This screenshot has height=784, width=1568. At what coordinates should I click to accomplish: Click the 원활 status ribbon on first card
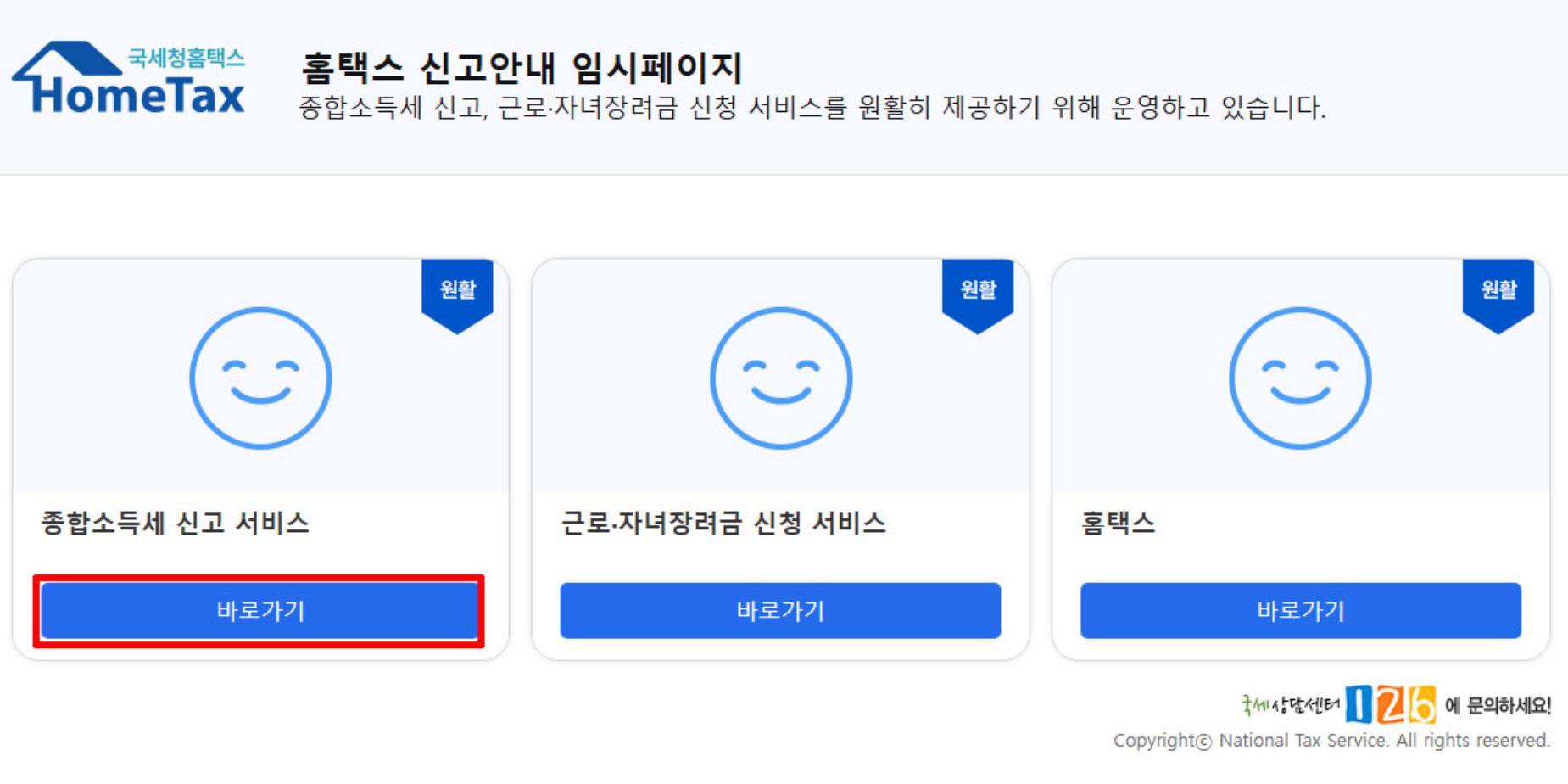click(459, 288)
